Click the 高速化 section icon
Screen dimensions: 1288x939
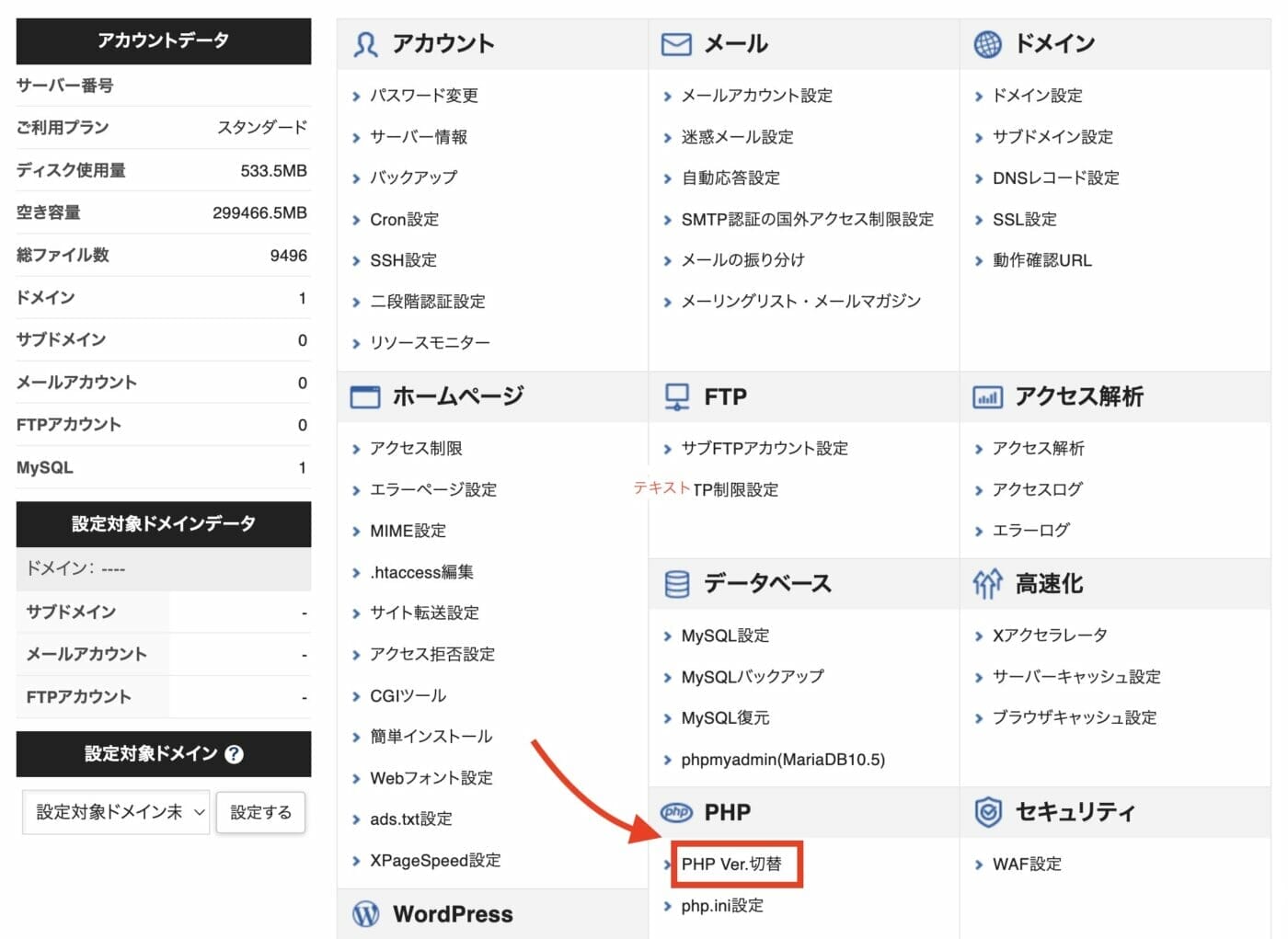pyautogui.click(x=987, y=583)
